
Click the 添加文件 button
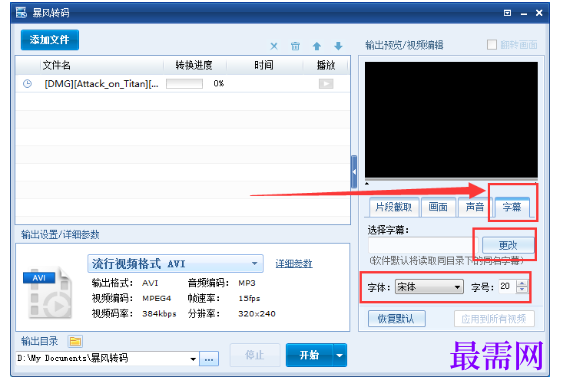(x=49, y=40)
